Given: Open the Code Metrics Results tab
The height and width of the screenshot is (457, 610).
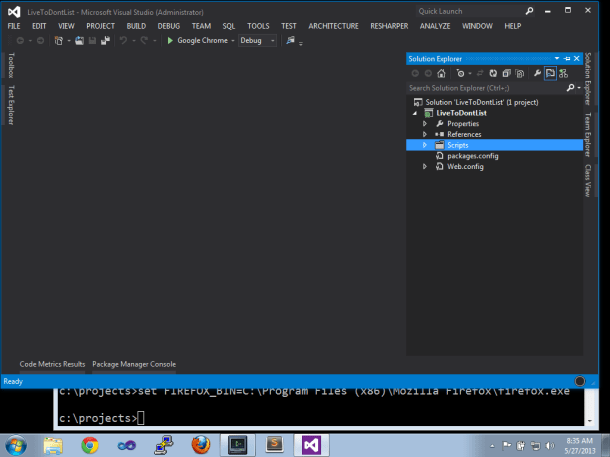Looking at the screenshot, I should point(53,364).
